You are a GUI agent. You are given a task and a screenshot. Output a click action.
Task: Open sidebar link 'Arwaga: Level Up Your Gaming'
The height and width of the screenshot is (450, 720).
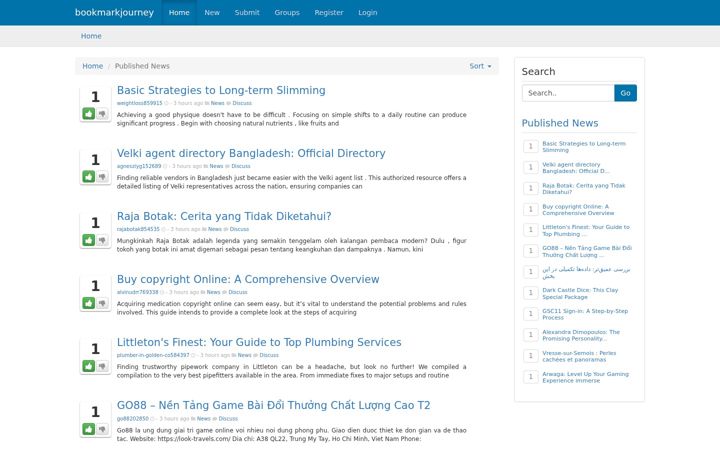(585, 377)
